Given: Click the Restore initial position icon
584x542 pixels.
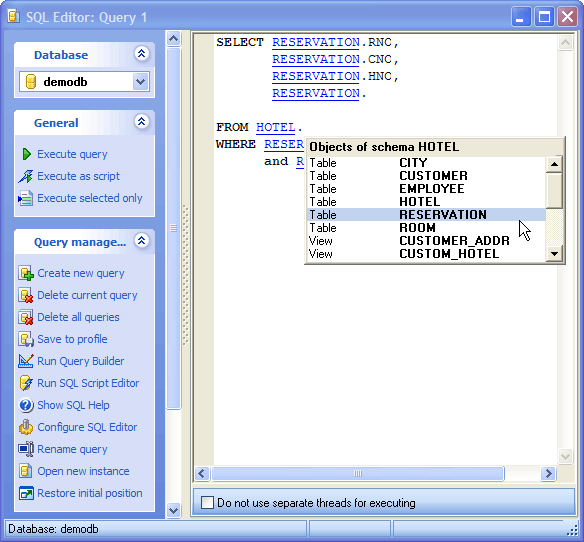Looking at the screenshot, I should point(26,493).
